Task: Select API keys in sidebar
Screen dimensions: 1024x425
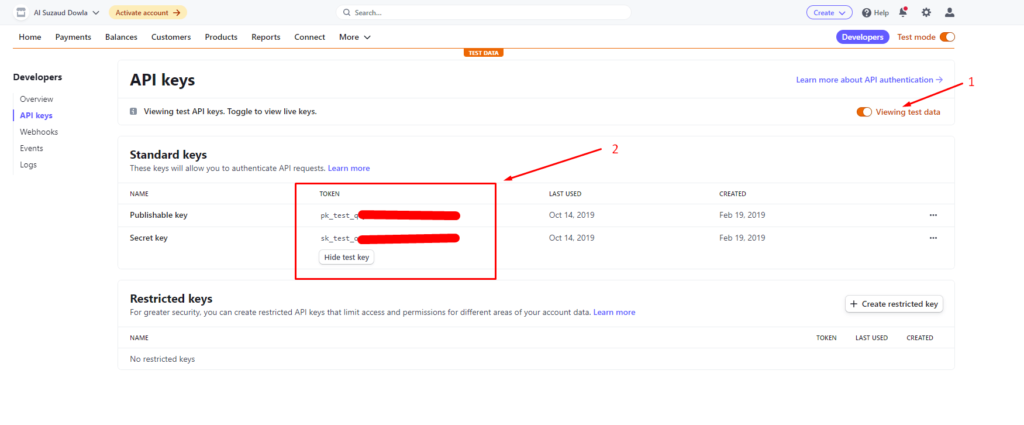Action: pyautogui.click(x=37, y=116)
